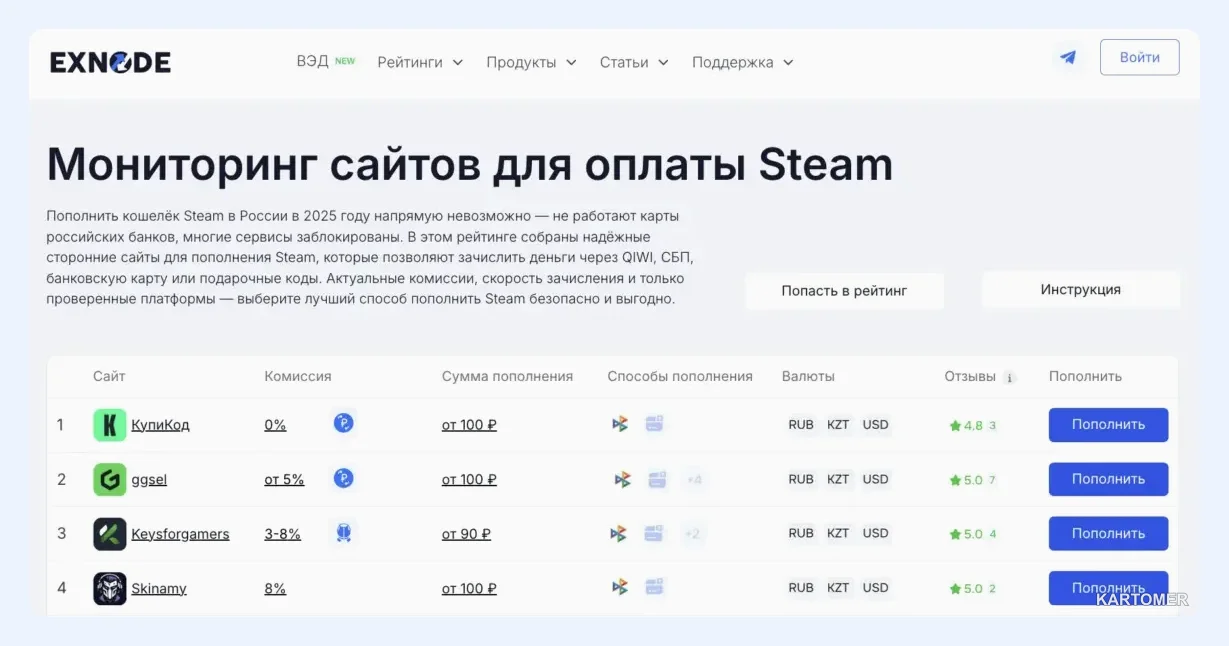Click от 100 ₽ amount in Skinamy row
This screenshot has height=646, width=1229.
point(469,589)
